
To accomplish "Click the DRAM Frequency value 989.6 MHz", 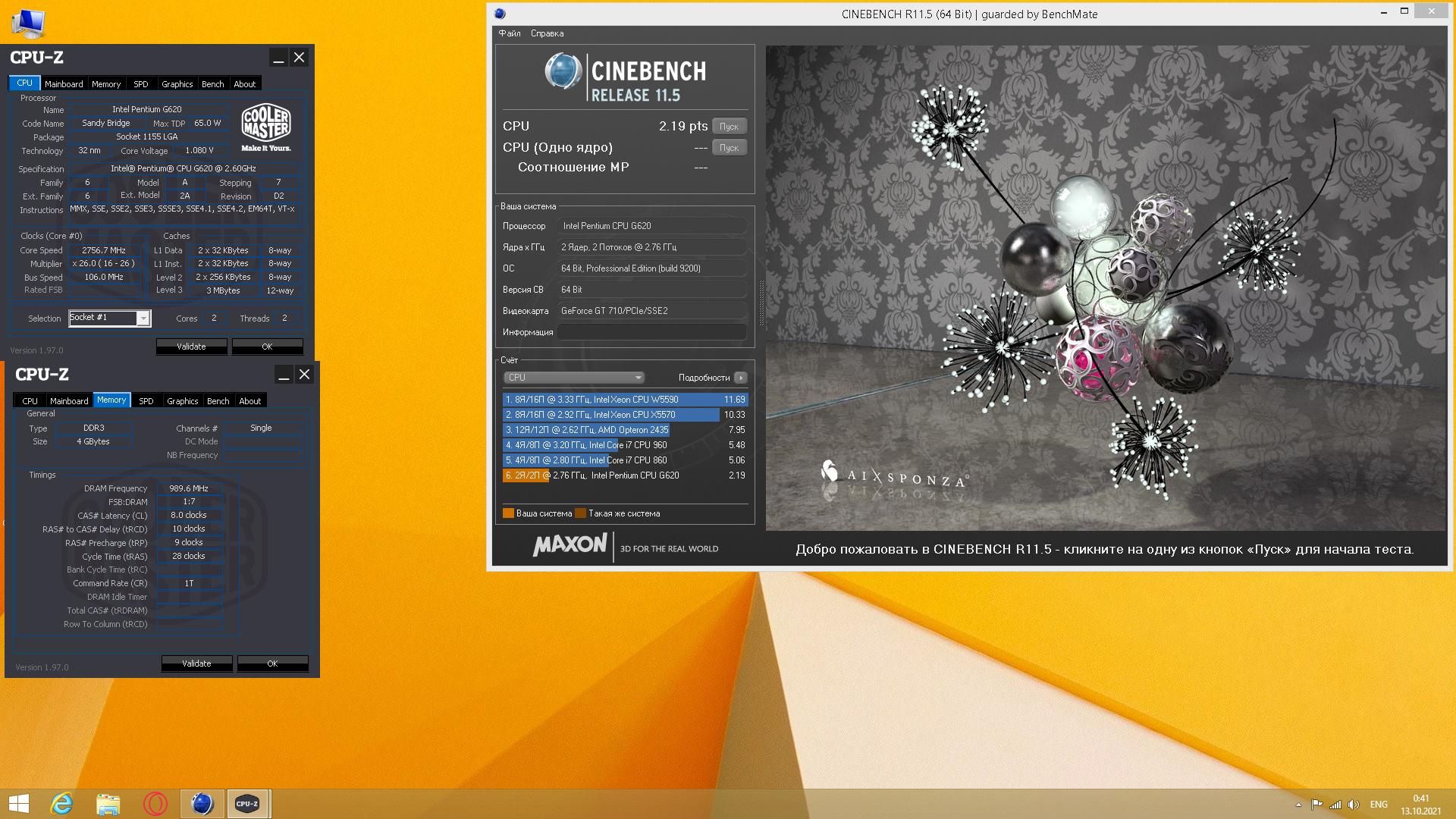I will 189,488.
